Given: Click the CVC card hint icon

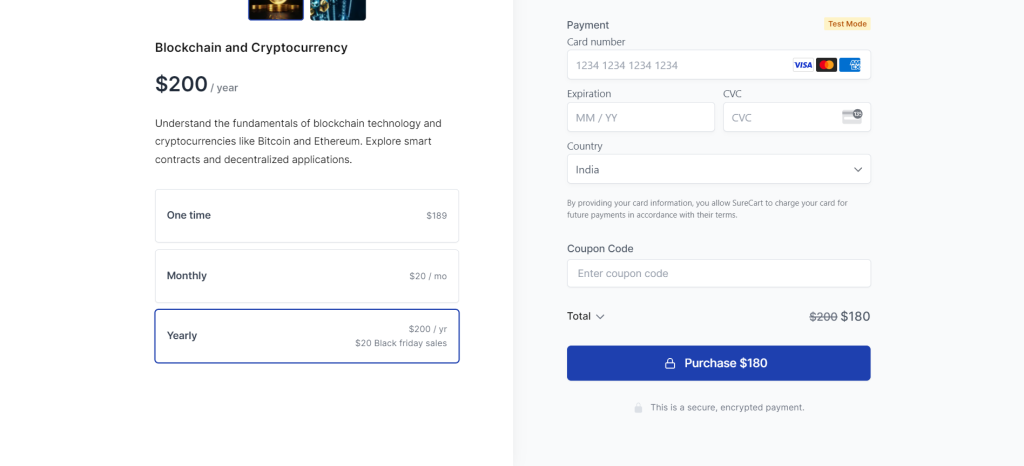Looking at the screenshot, I should pyautogui.click(x=852, y=116).
